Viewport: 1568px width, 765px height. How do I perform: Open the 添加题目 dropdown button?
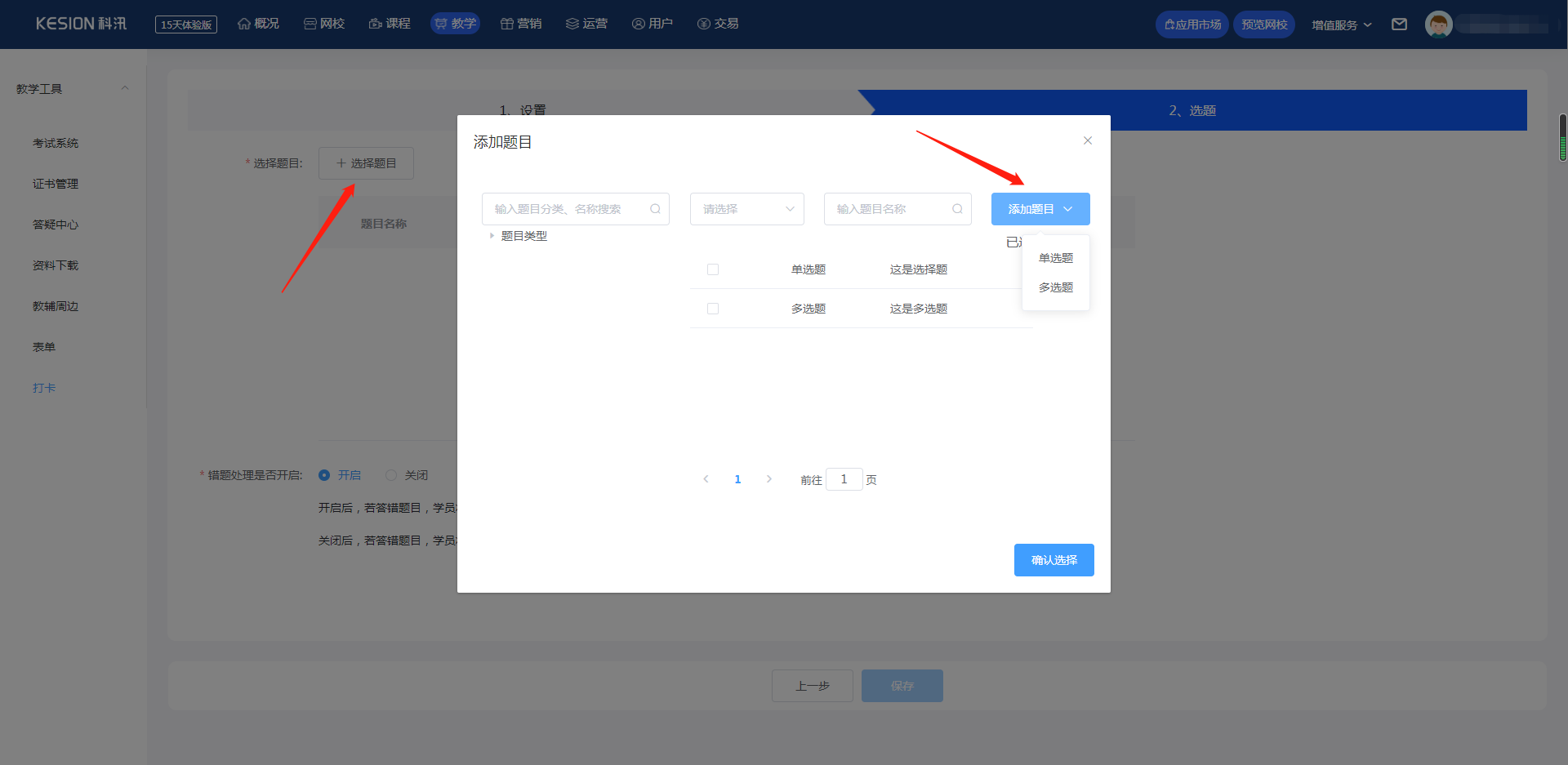[x=1040, y=209]
